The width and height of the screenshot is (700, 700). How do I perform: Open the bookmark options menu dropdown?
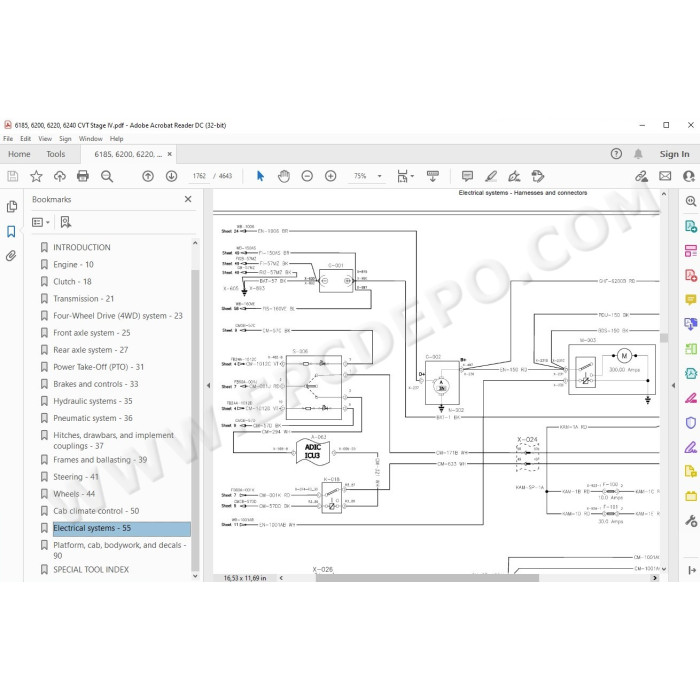(x=41, y=222)
